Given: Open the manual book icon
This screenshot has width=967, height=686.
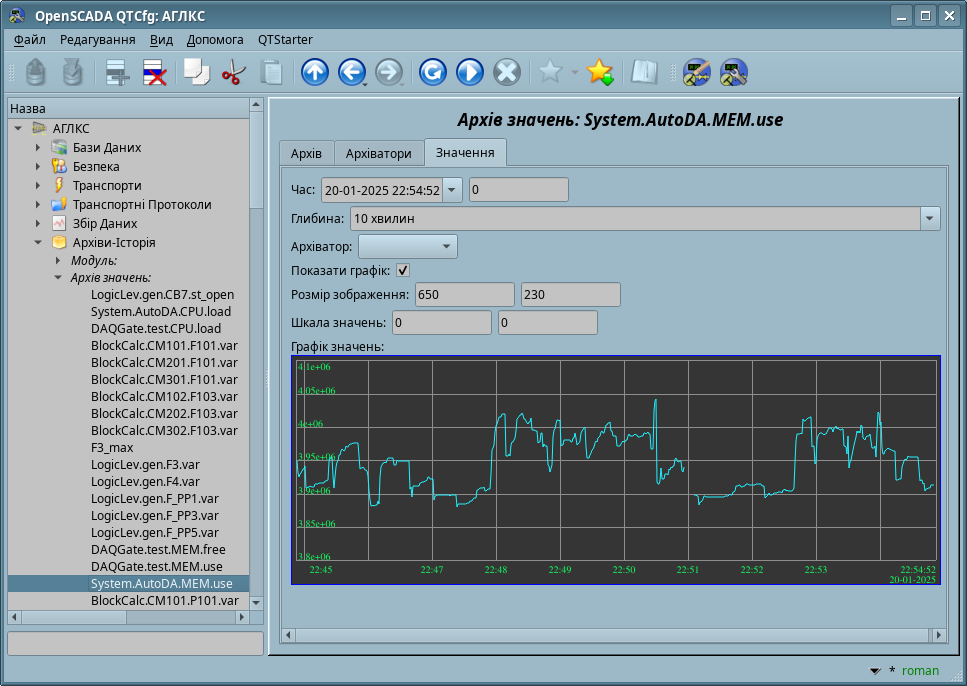Looking at the screenshot, I should pos(643,72).
